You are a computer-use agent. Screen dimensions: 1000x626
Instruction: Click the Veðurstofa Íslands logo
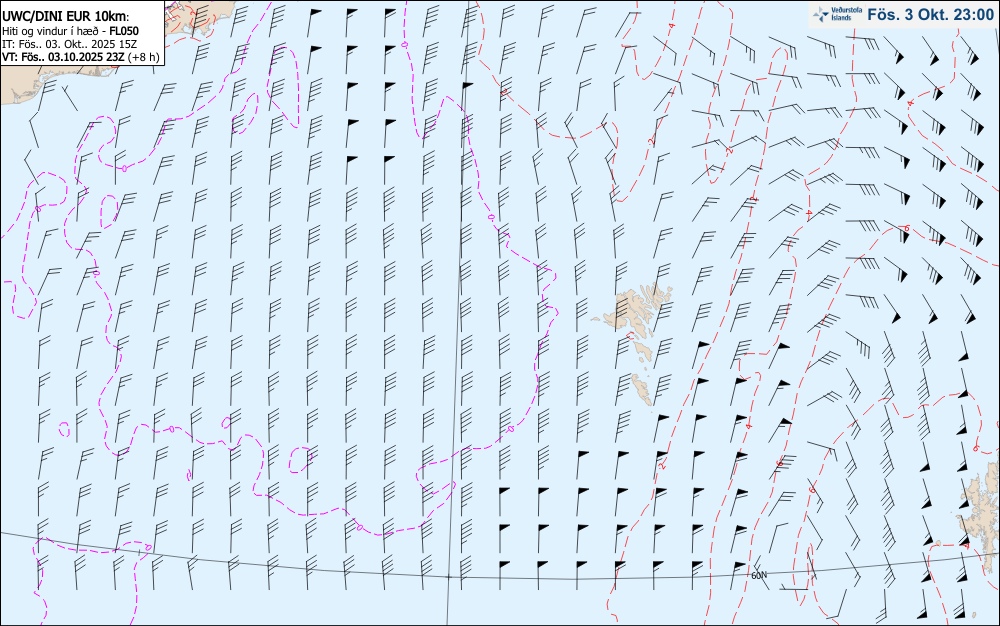pyautogui.click(x=837, y=15)
